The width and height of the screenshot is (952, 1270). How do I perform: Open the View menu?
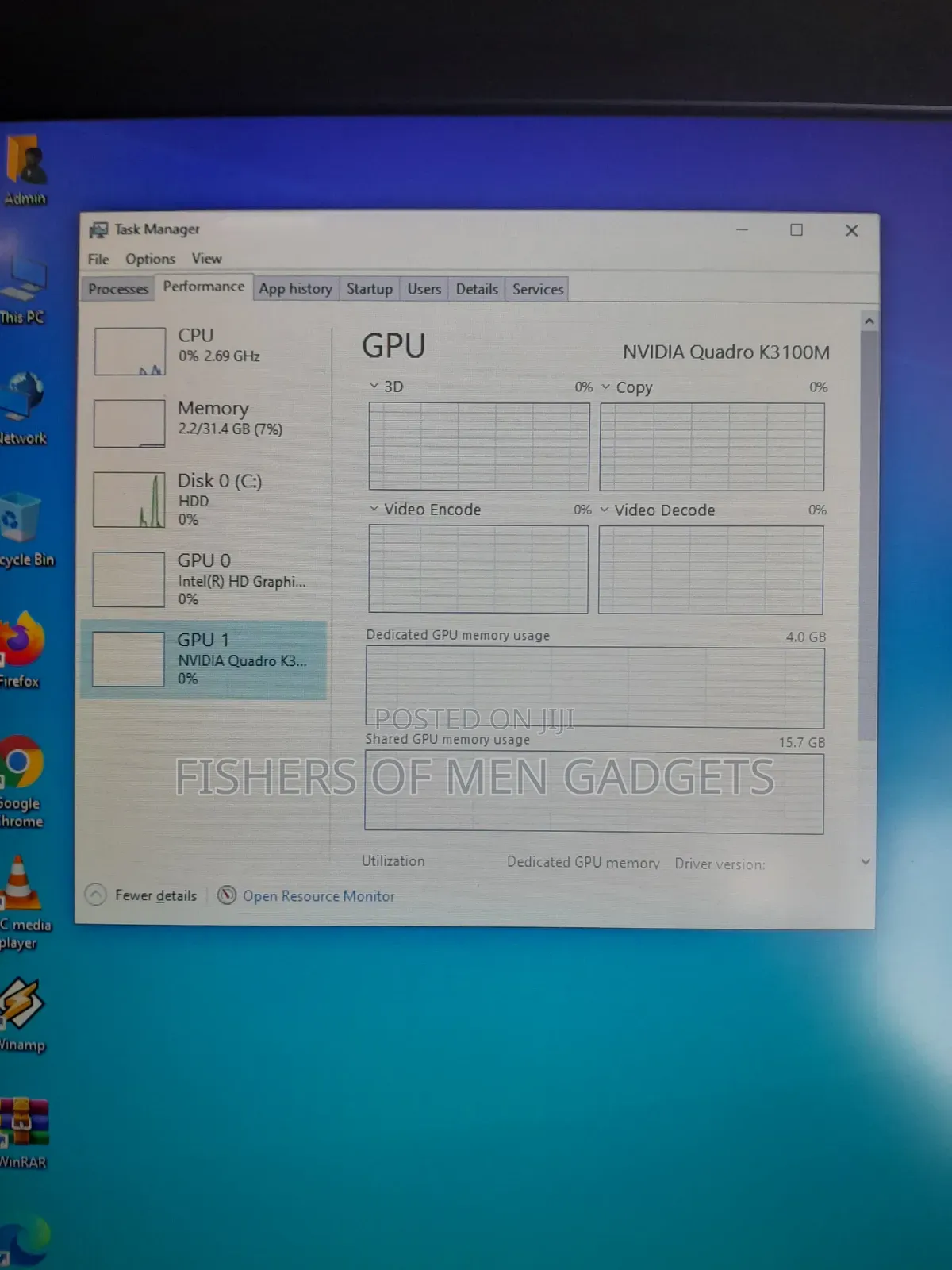pyautogui.click(x=206, y=259)
